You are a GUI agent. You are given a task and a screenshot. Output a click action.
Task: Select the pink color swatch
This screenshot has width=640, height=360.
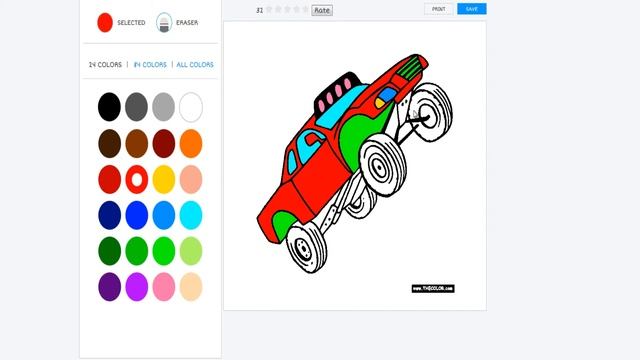164,287
